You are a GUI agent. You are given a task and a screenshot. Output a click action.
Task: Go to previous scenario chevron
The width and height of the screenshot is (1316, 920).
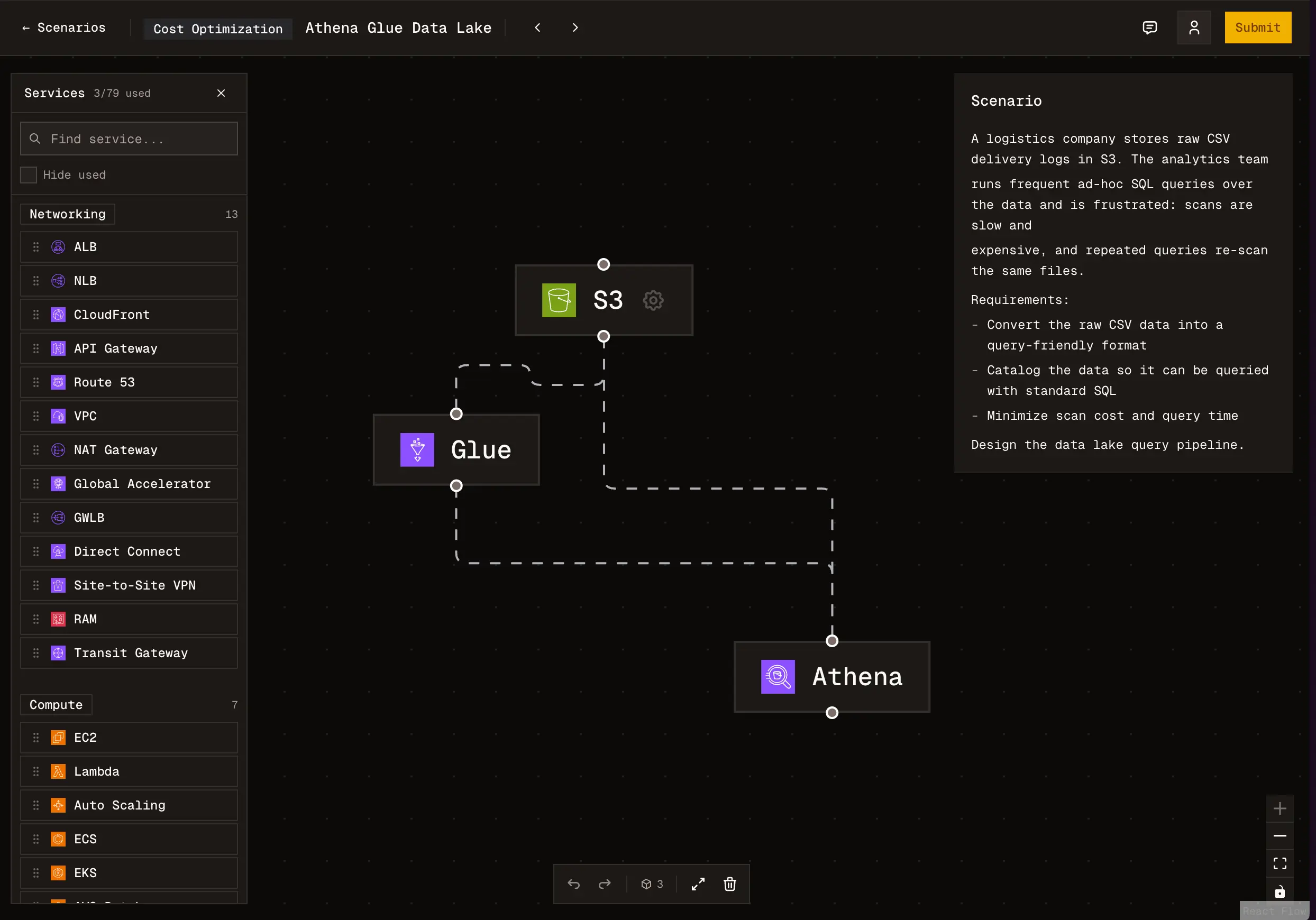(x=537, y=27)
